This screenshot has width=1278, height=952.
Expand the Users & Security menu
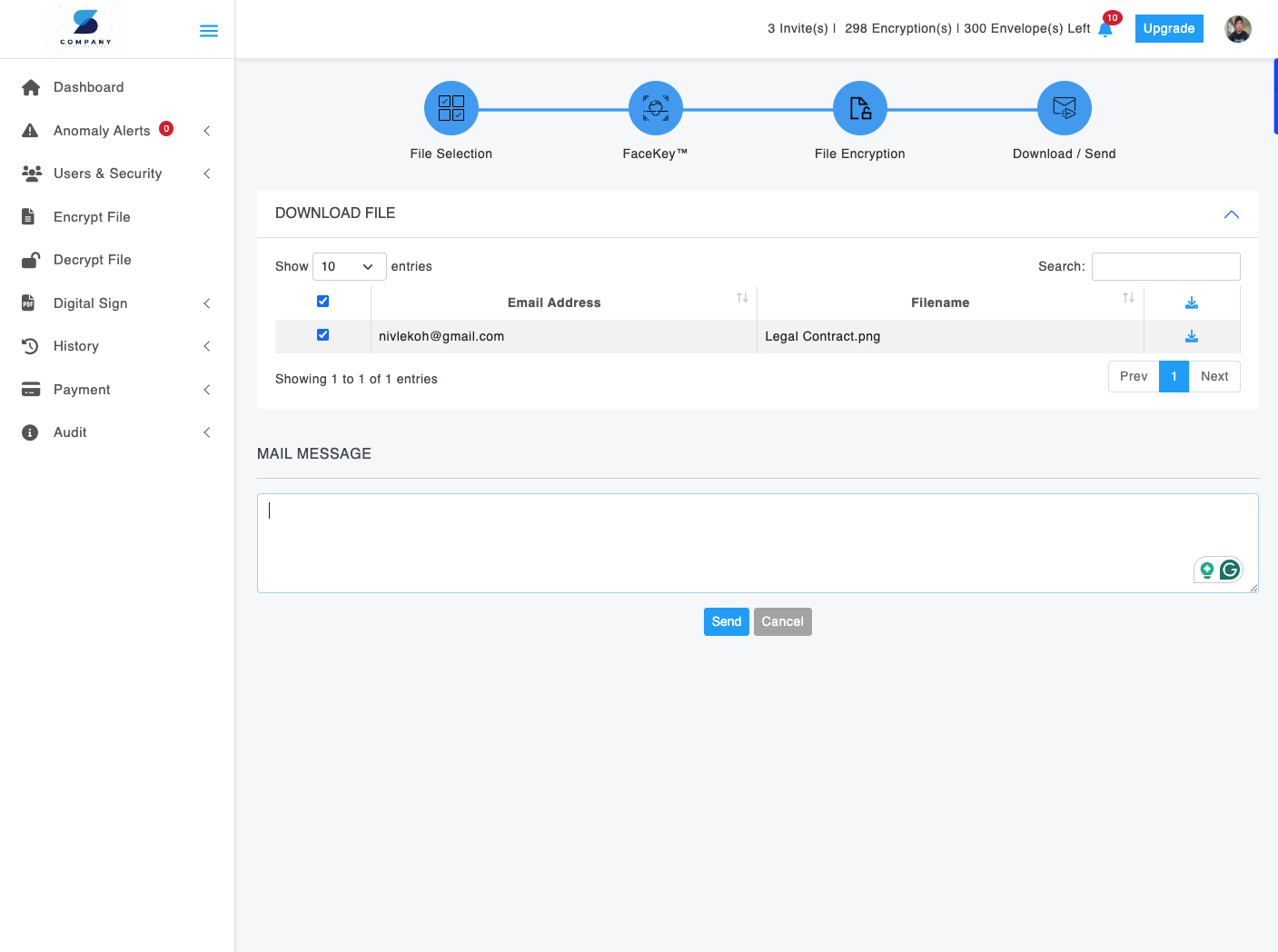pyautogui.click(x=108, y=174)
